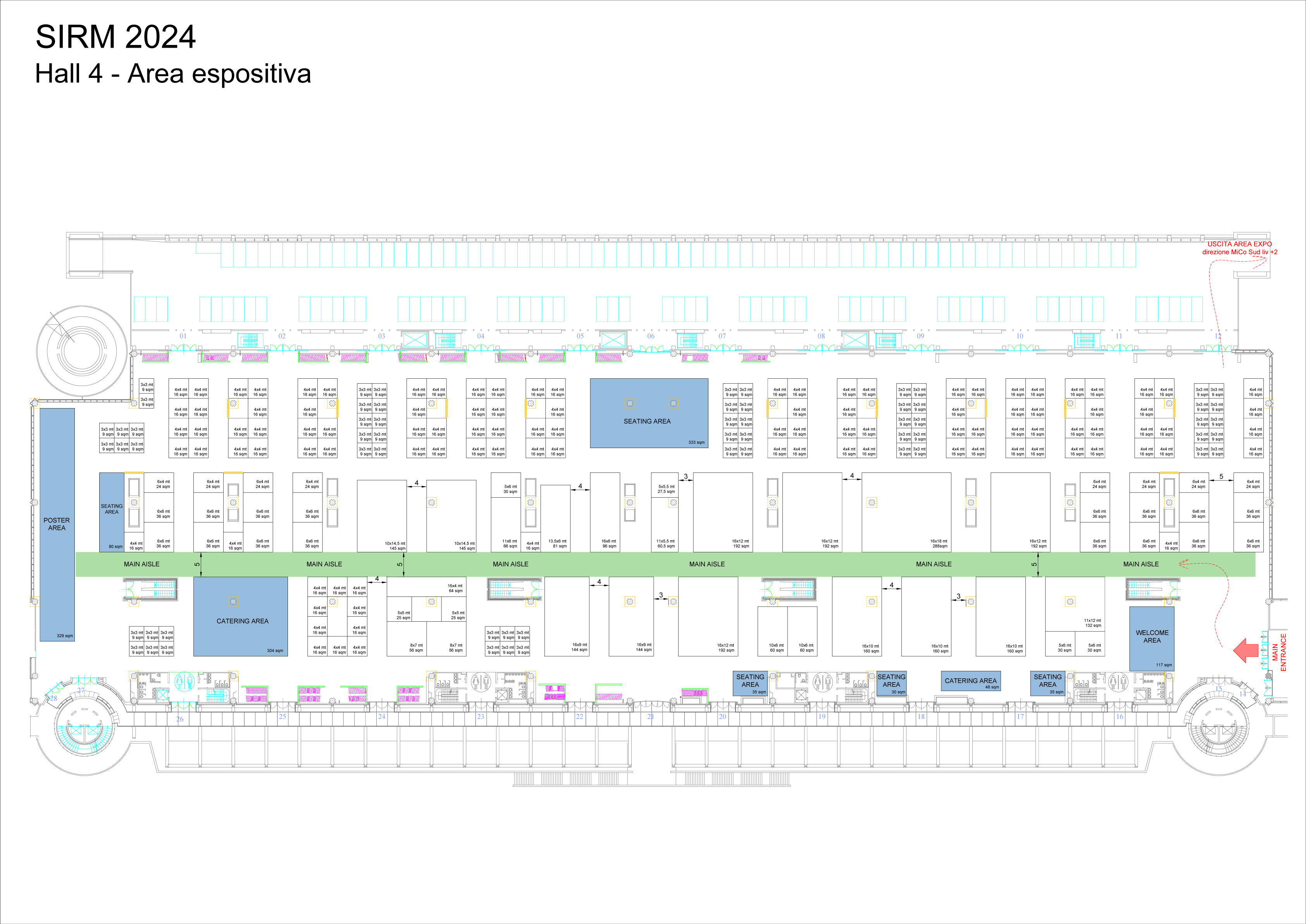Select the 333 sqm SEATING AREA

[x=648, y=413]
